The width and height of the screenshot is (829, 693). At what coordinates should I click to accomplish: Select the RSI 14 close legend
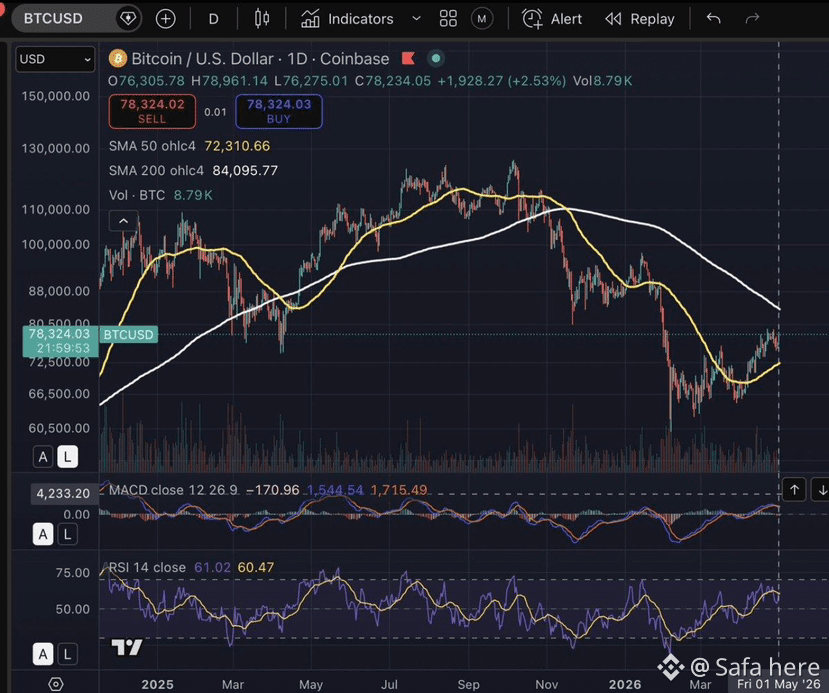(147, 567)
